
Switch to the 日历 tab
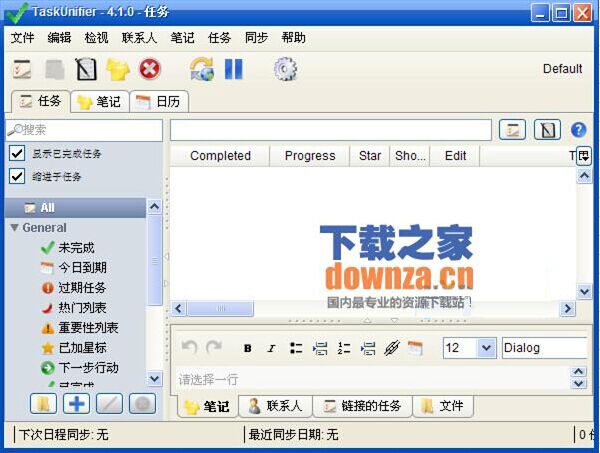pos(158,102)
